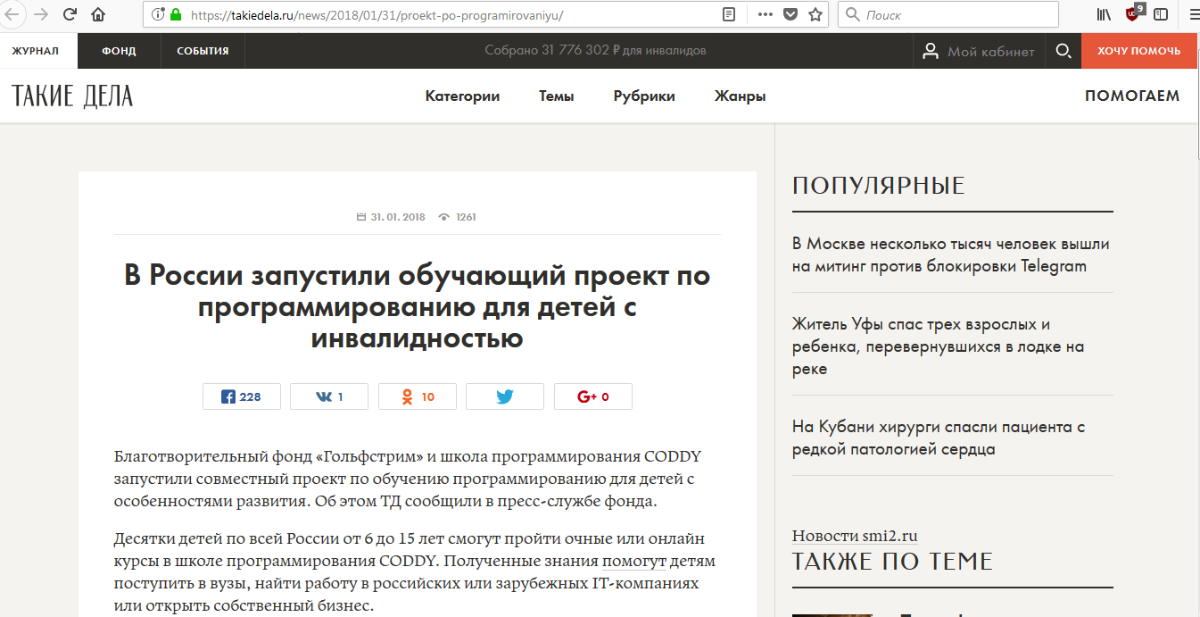This screenshot has height=617, width=1200.
Task: Open the Категории menu
Action: pyautogui.click(x=462, y=96)
